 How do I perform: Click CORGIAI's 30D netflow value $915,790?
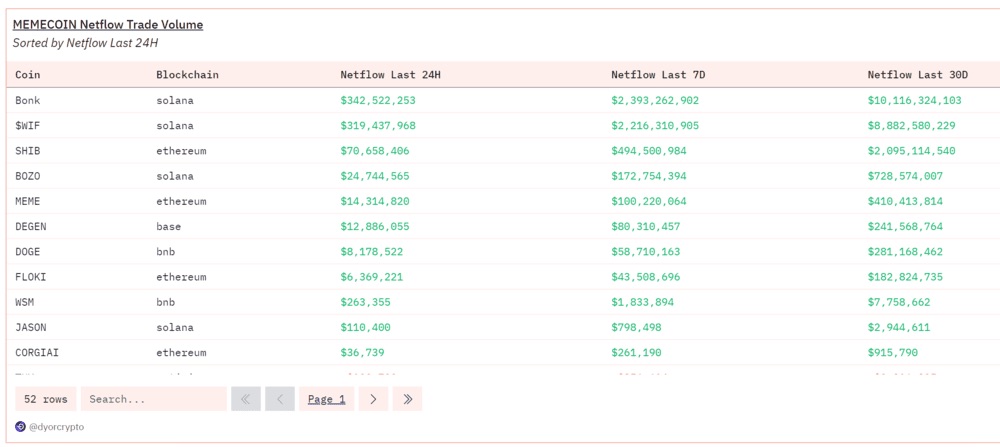point(893,353)
